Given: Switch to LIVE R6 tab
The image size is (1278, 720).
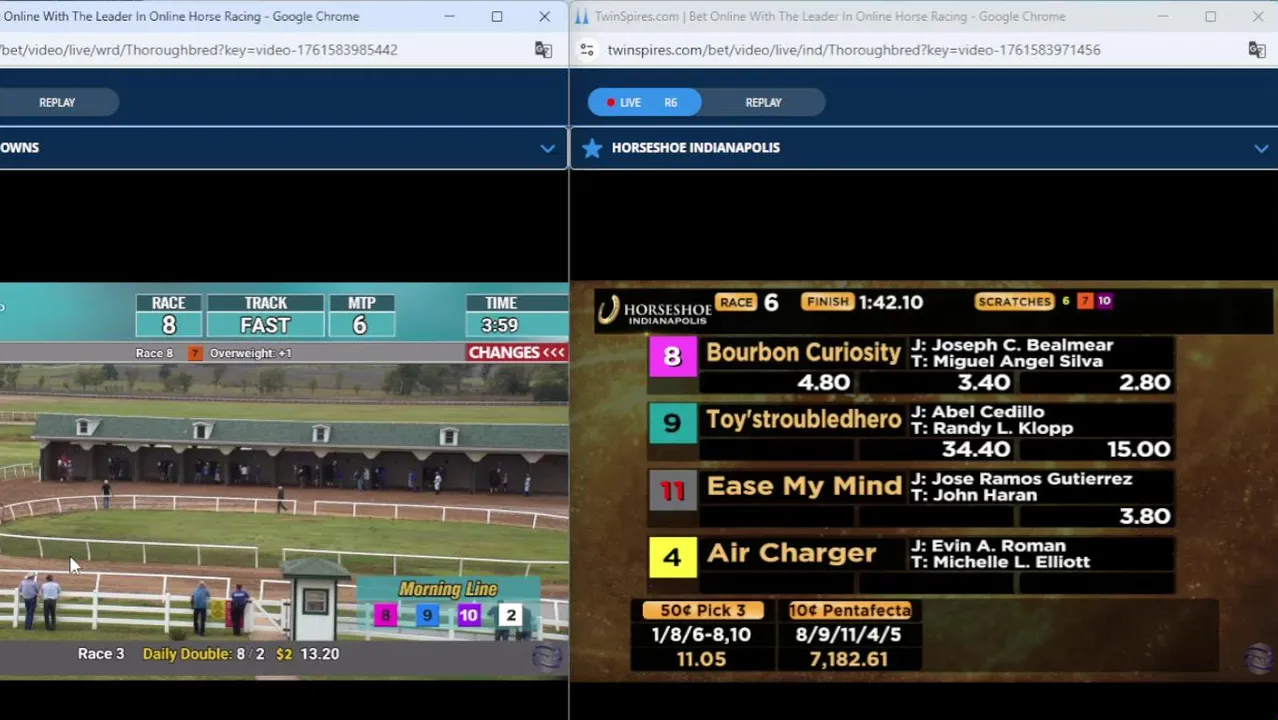Looking at the screenshot, I should click(645, 102).
